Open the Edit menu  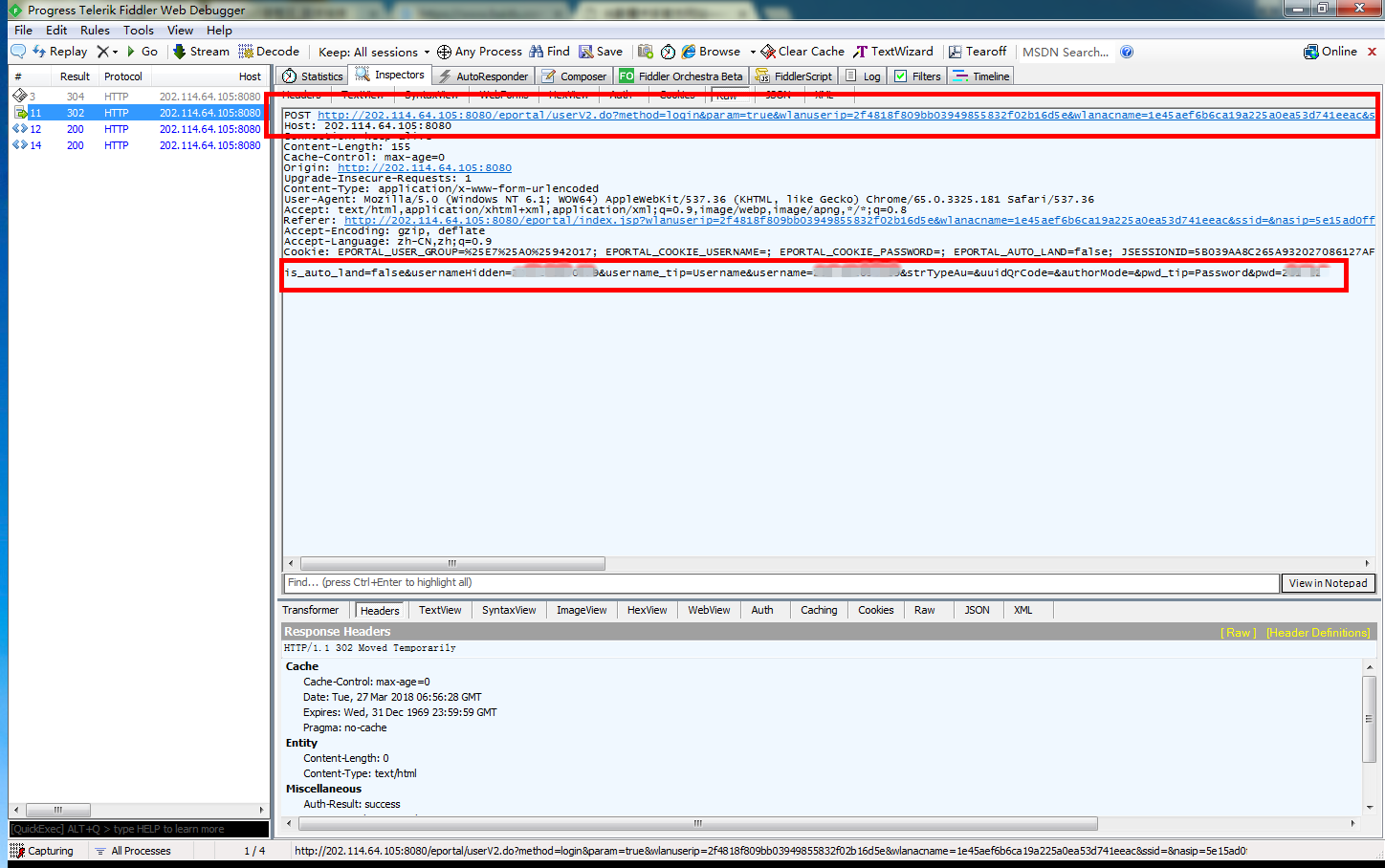56,31
